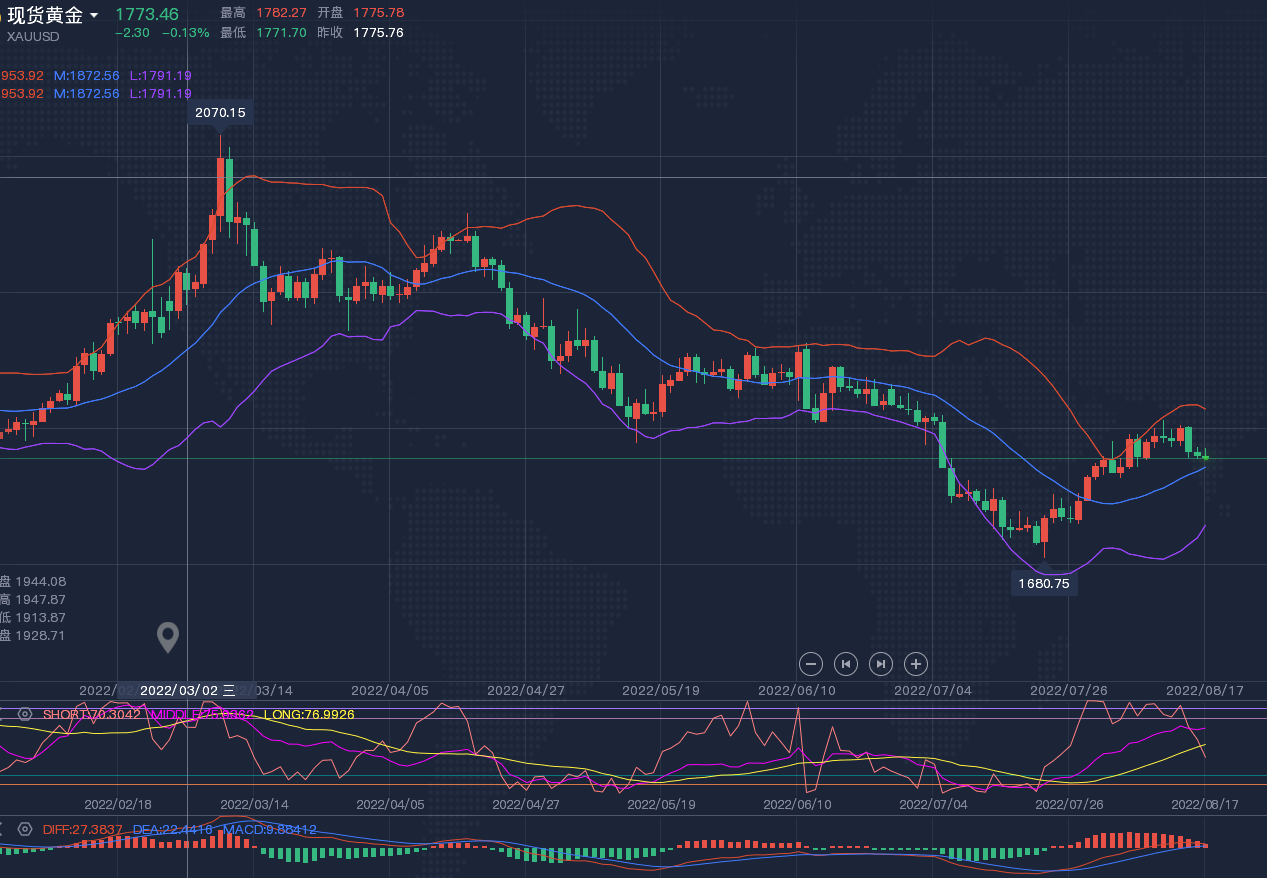Click the XAUUSD ticker symbol text

(33, 37)
